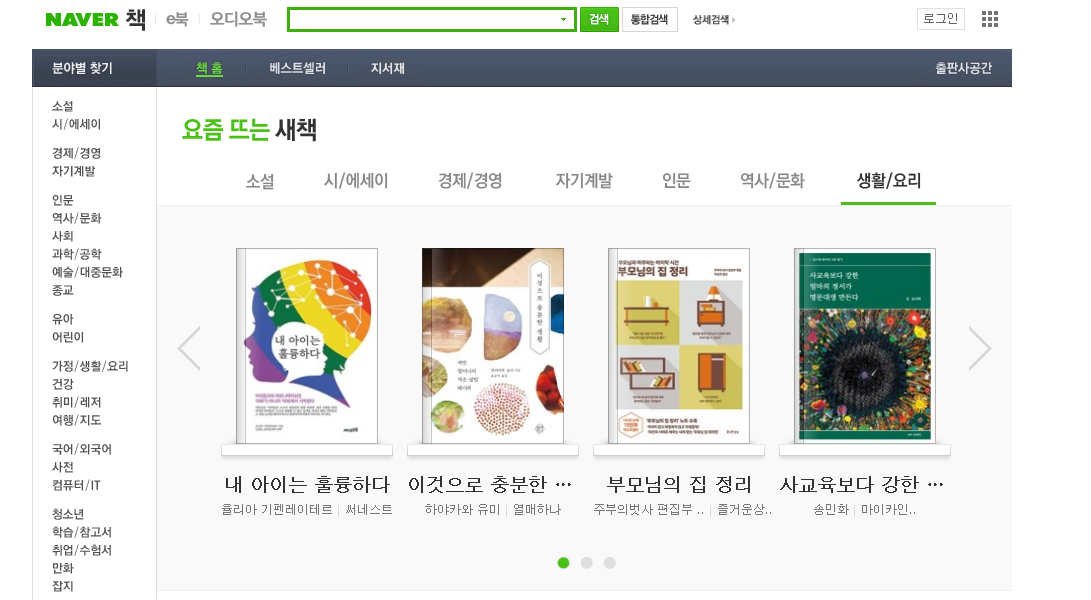Click the NAVER 책 logo
This screenshot has height=600, width=1091.
[x=95, y=19]
